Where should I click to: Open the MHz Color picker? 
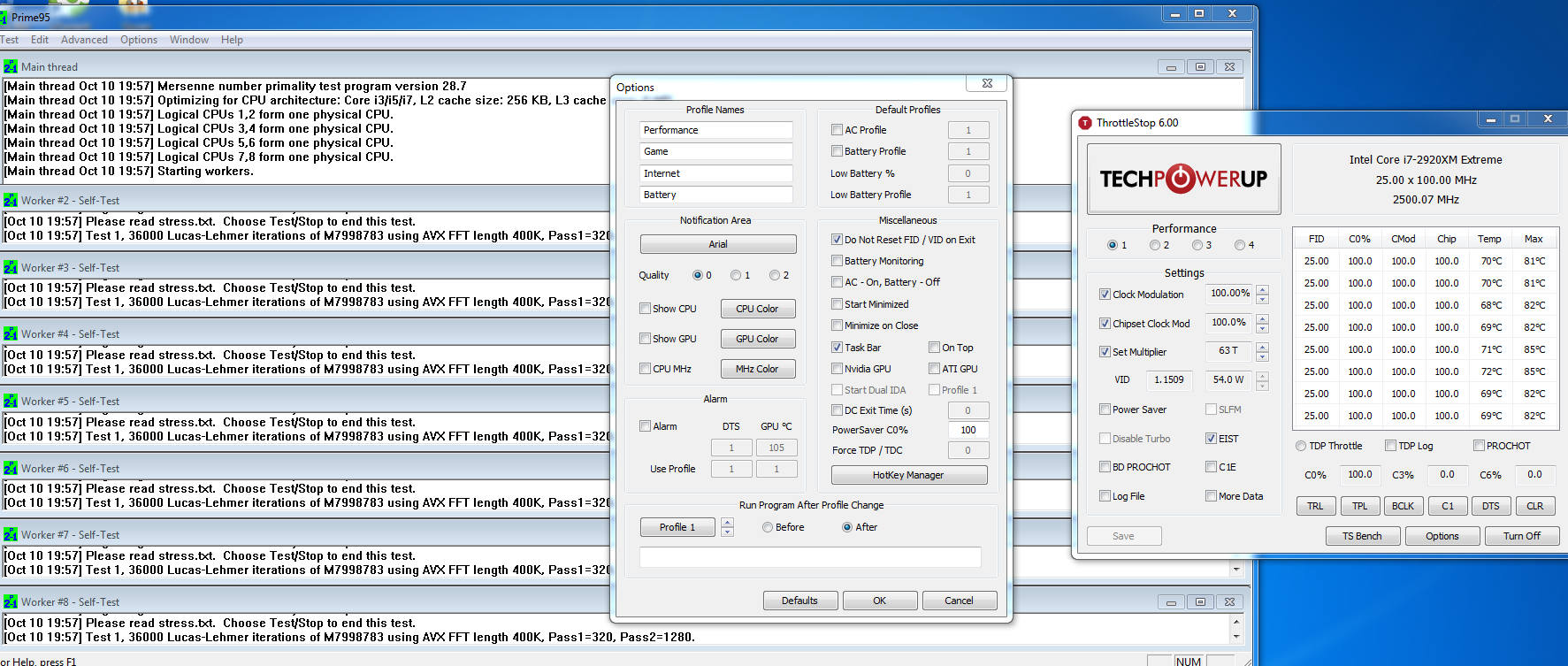point(757,369)
